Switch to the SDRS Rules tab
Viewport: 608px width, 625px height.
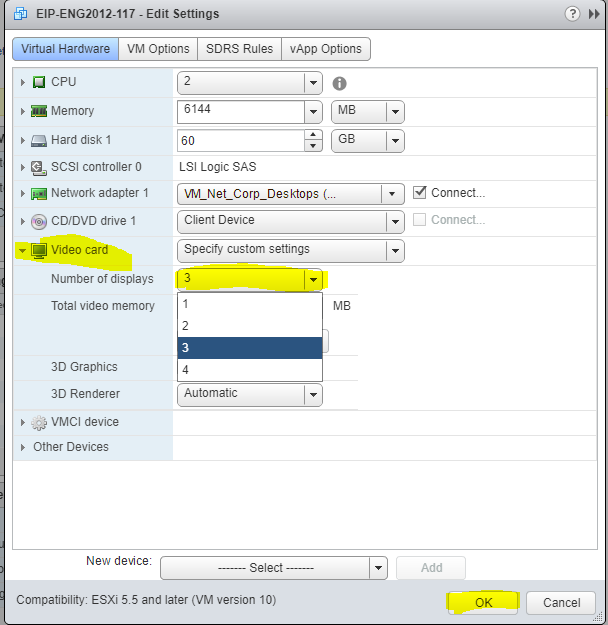pyautogui.click(x=239, y=49)
